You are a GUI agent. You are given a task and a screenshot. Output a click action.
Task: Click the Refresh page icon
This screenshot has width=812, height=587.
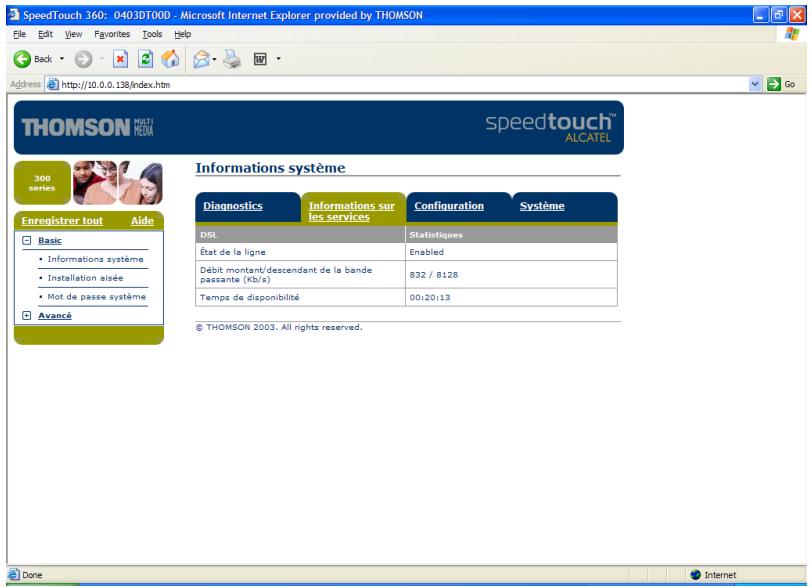coord(146,59)
